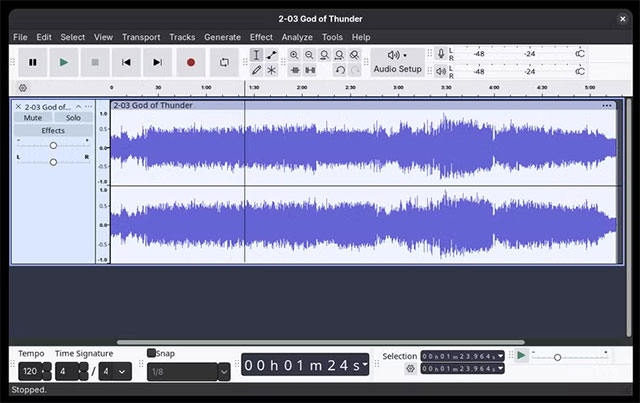Click the Tempo 120 field
Image resolution: width=640 pixels, height=403 pixels.
[x=30, y=371]
